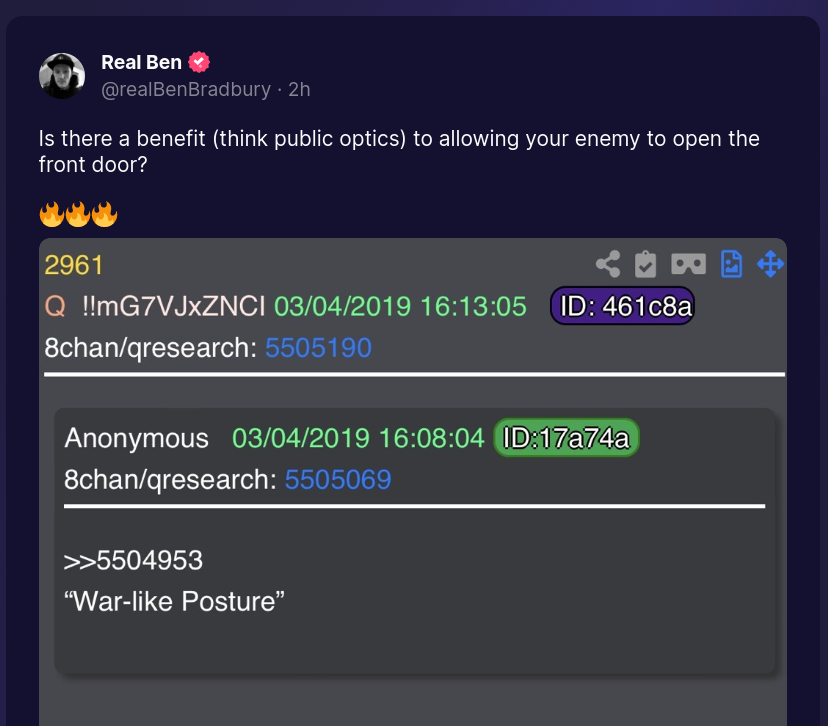Click the @realBenBradbury handle
828x726 pixels.
(186, 89)
